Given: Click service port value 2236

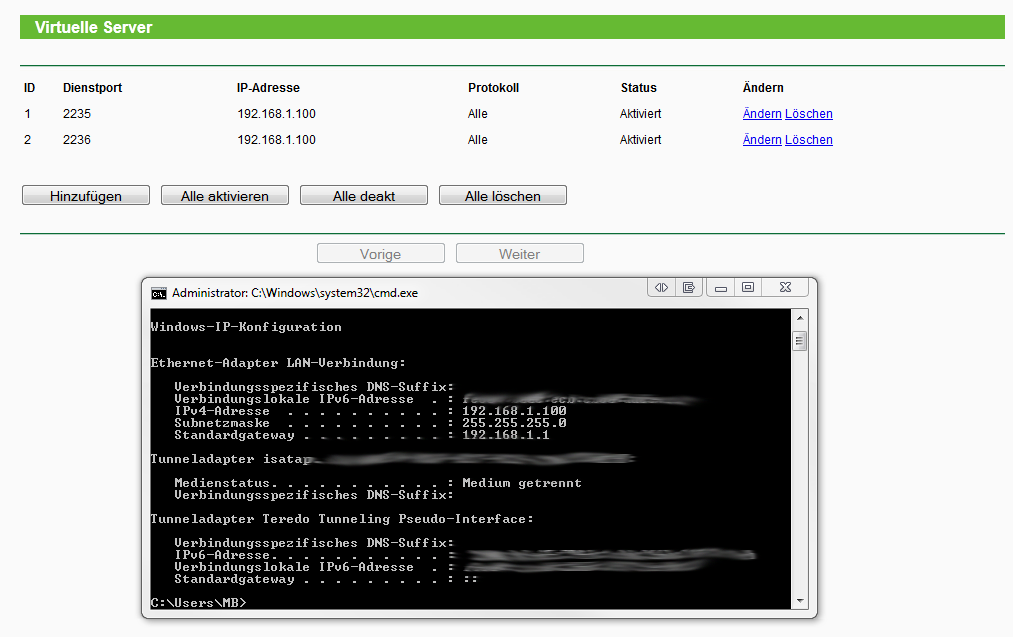Looking at the screenshot, I should point(77,140).
